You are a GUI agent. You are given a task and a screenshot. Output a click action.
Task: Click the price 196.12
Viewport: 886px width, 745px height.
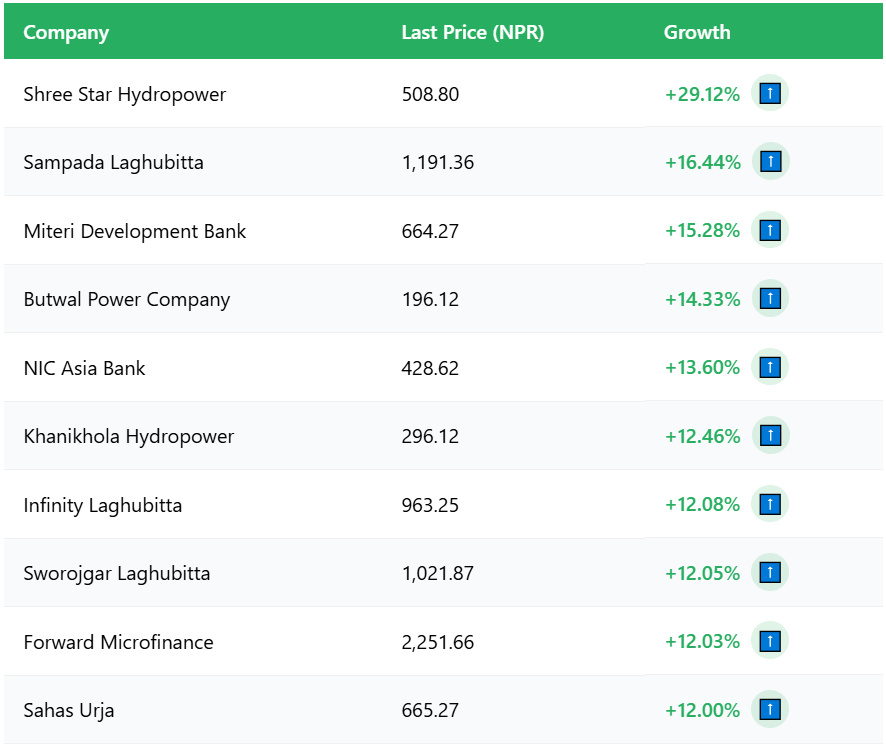430,300
